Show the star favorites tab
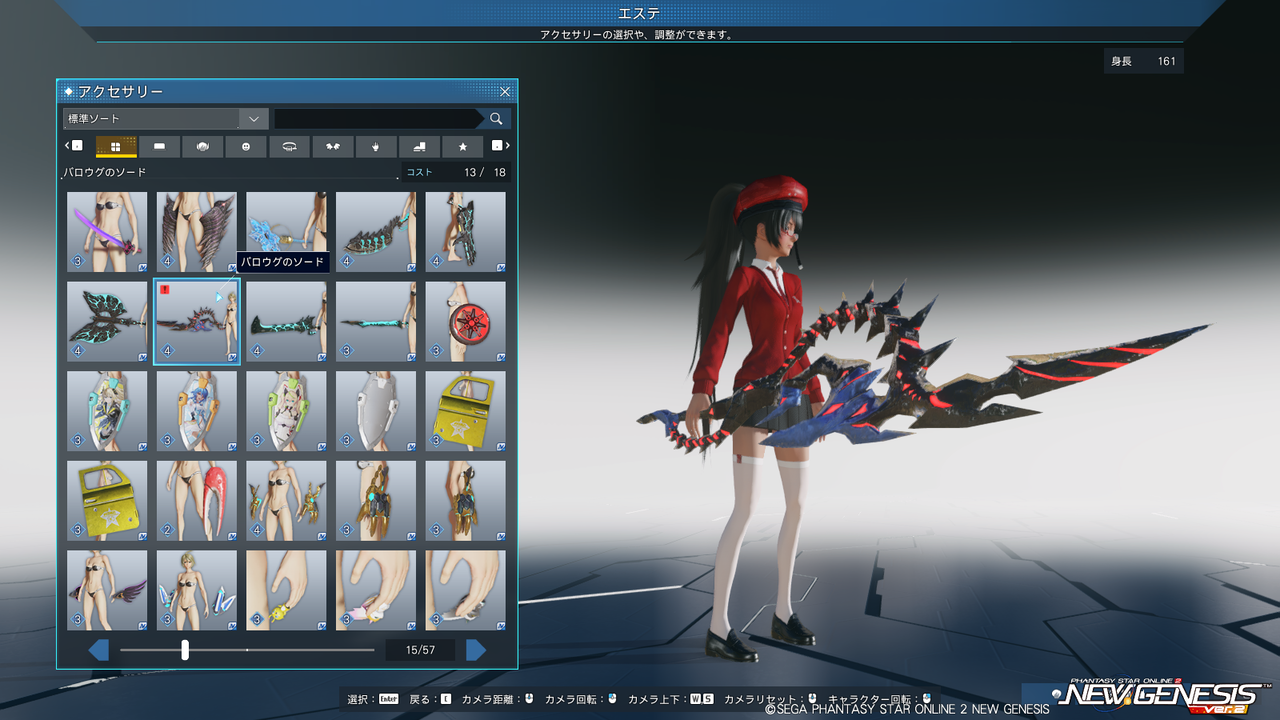 [463, 146]
